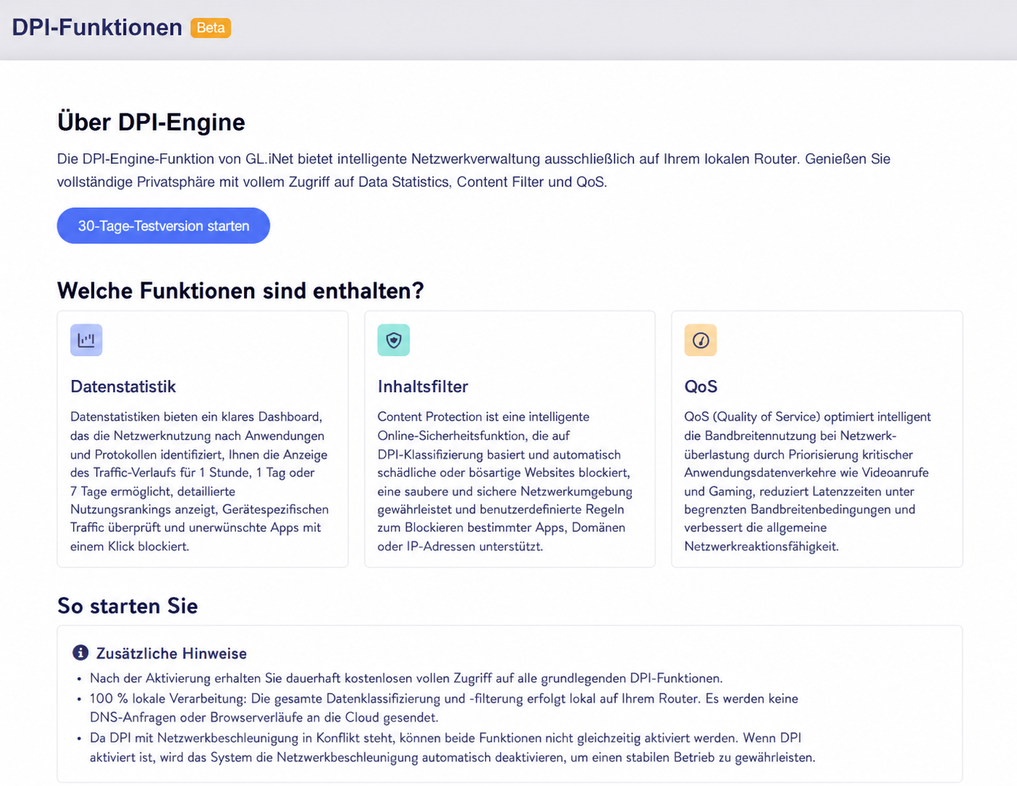Image resolution: width=1017 pixels, height=786 pixels.
Task: Click the Datenstatistik description text
Action: pos(200,481)
